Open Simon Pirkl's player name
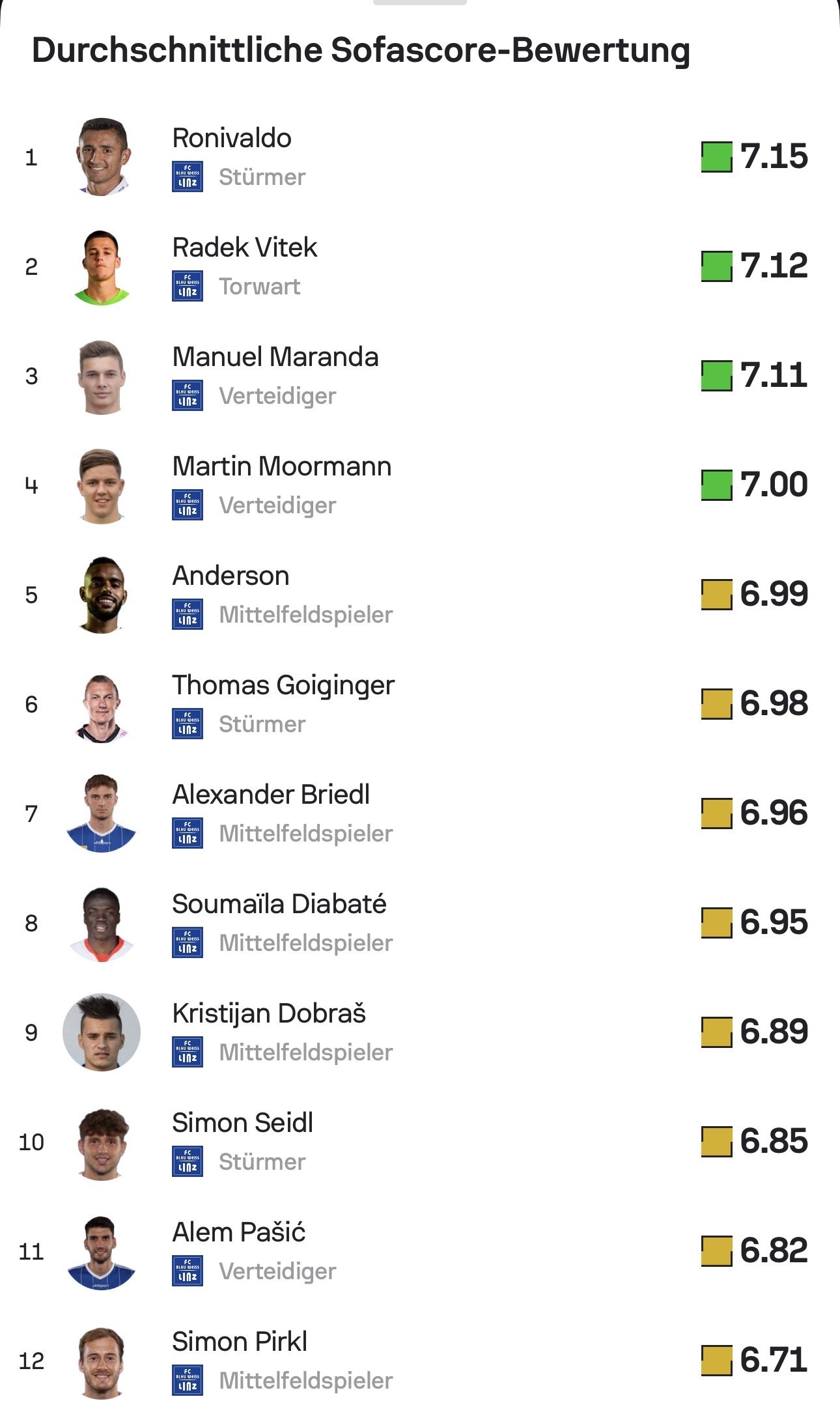The height and width of the screenshot is (1401, 840). pyautogui.click(x=240, y=1342)
